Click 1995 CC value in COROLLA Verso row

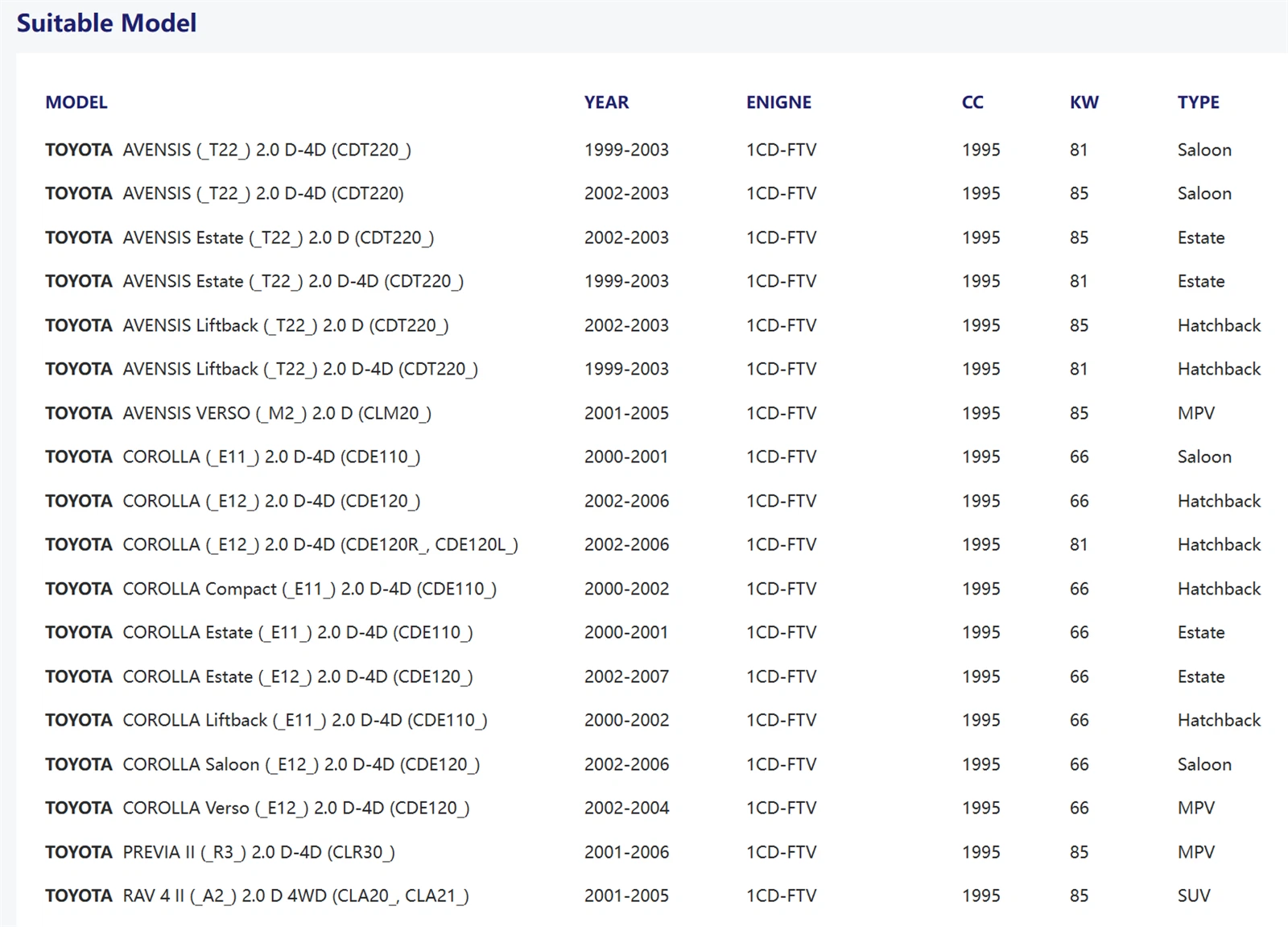point(981,808)
